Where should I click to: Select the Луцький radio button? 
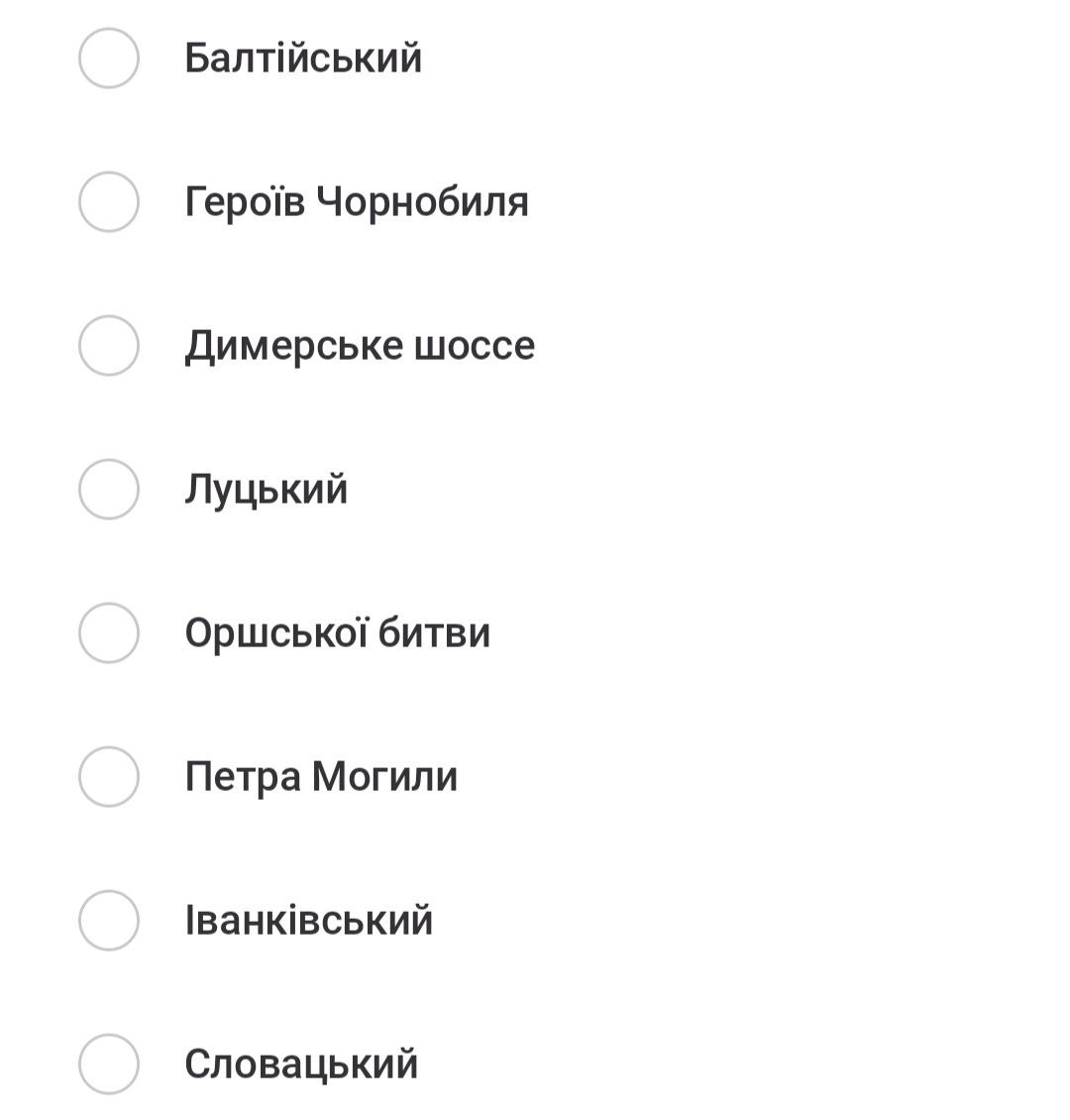click(x=108, y=490)
